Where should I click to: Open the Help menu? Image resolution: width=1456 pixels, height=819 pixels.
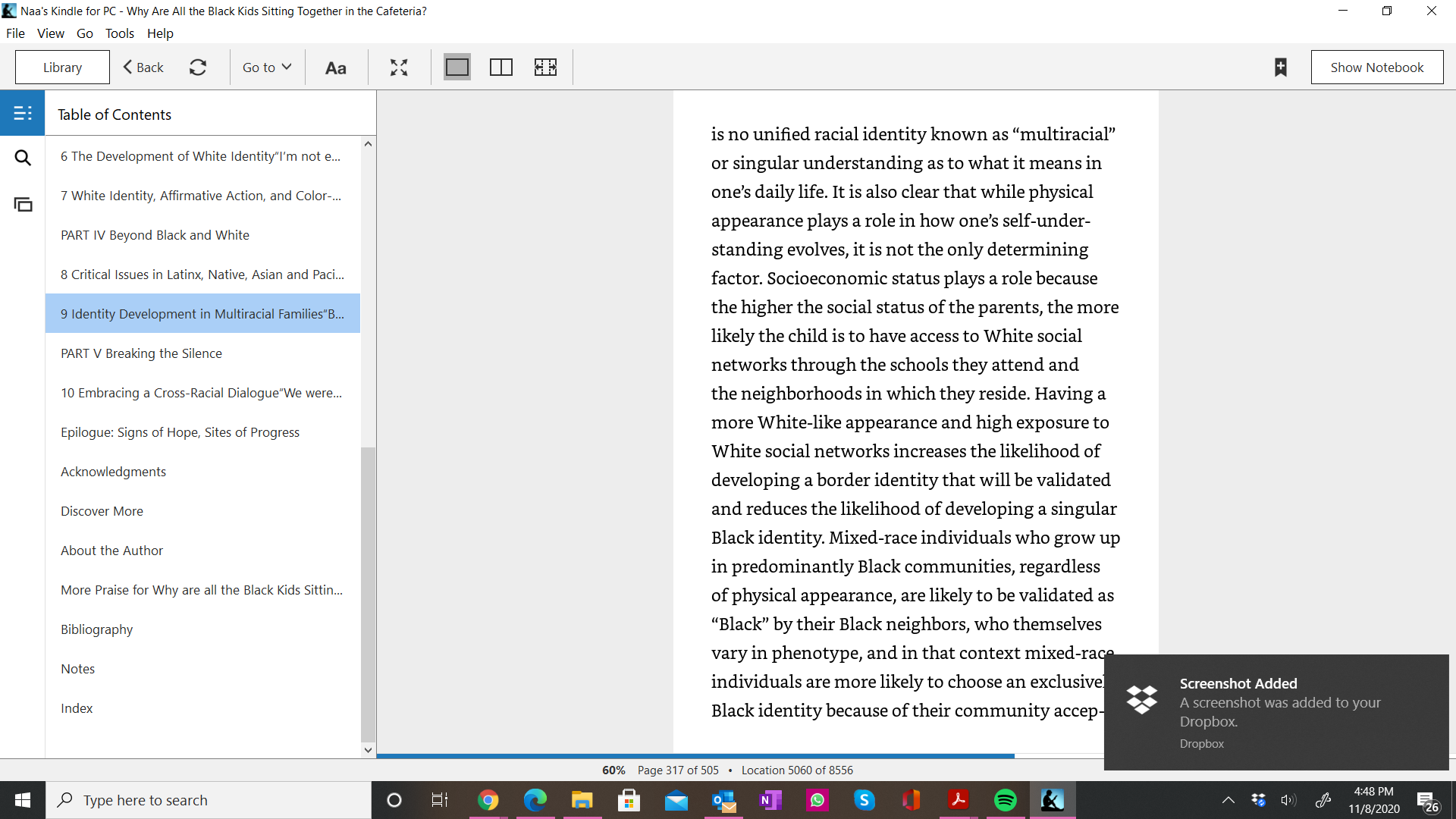pos(160,33)
